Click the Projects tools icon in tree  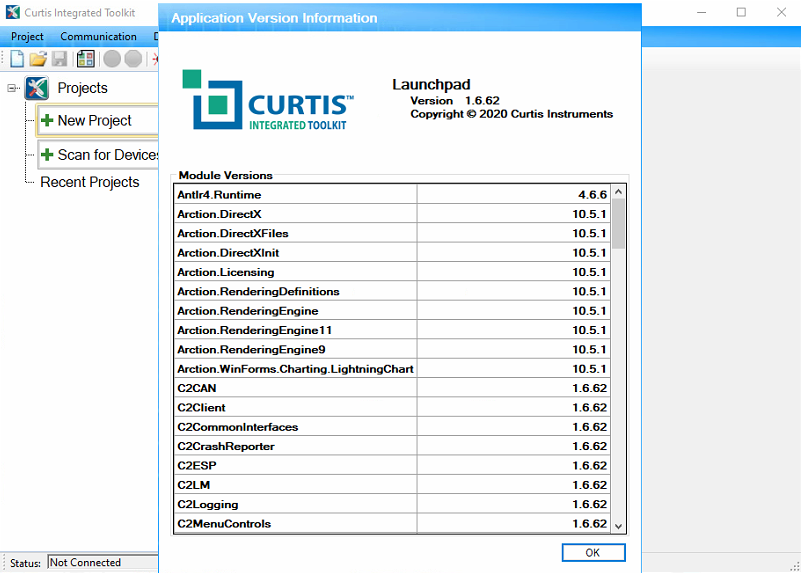pyautogui.click(x=37, y=88)
